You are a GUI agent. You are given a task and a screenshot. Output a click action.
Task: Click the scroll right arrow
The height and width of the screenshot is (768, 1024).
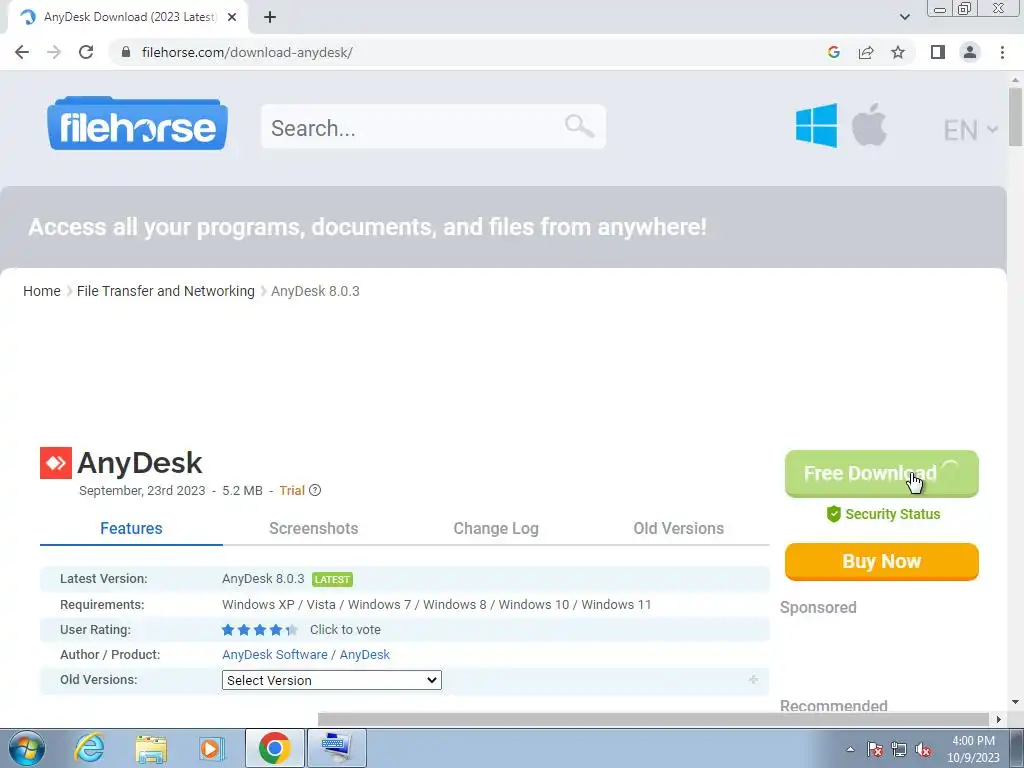click(999, 719)
